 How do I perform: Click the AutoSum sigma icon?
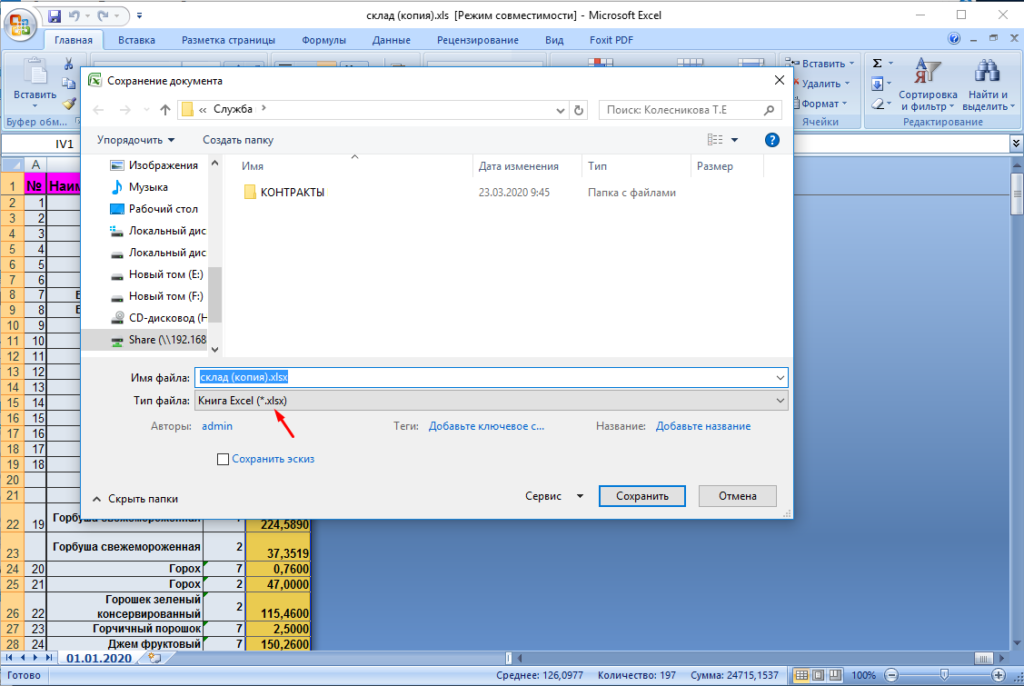[877, 62]
